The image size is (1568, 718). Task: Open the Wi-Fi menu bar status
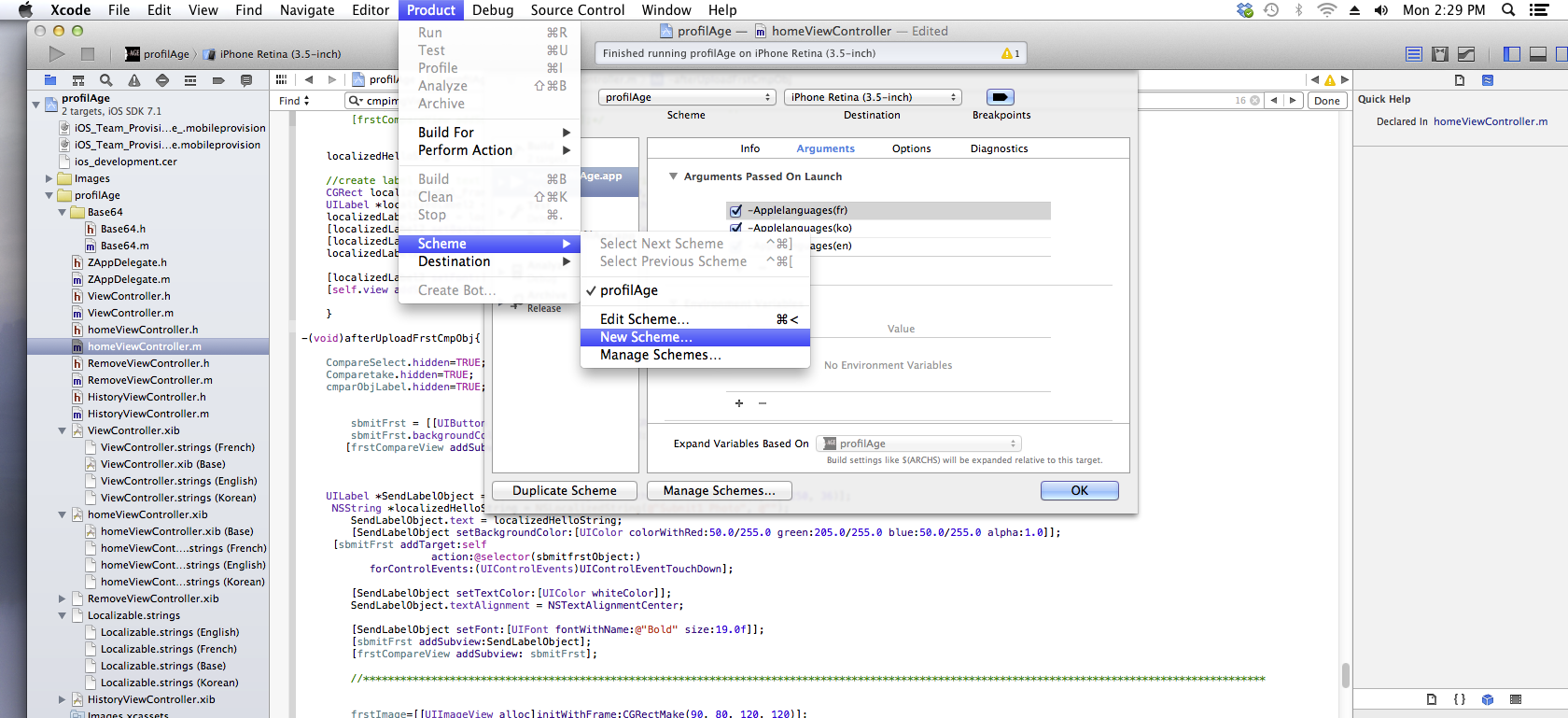pyautogui.click(x=1326, y=10)
